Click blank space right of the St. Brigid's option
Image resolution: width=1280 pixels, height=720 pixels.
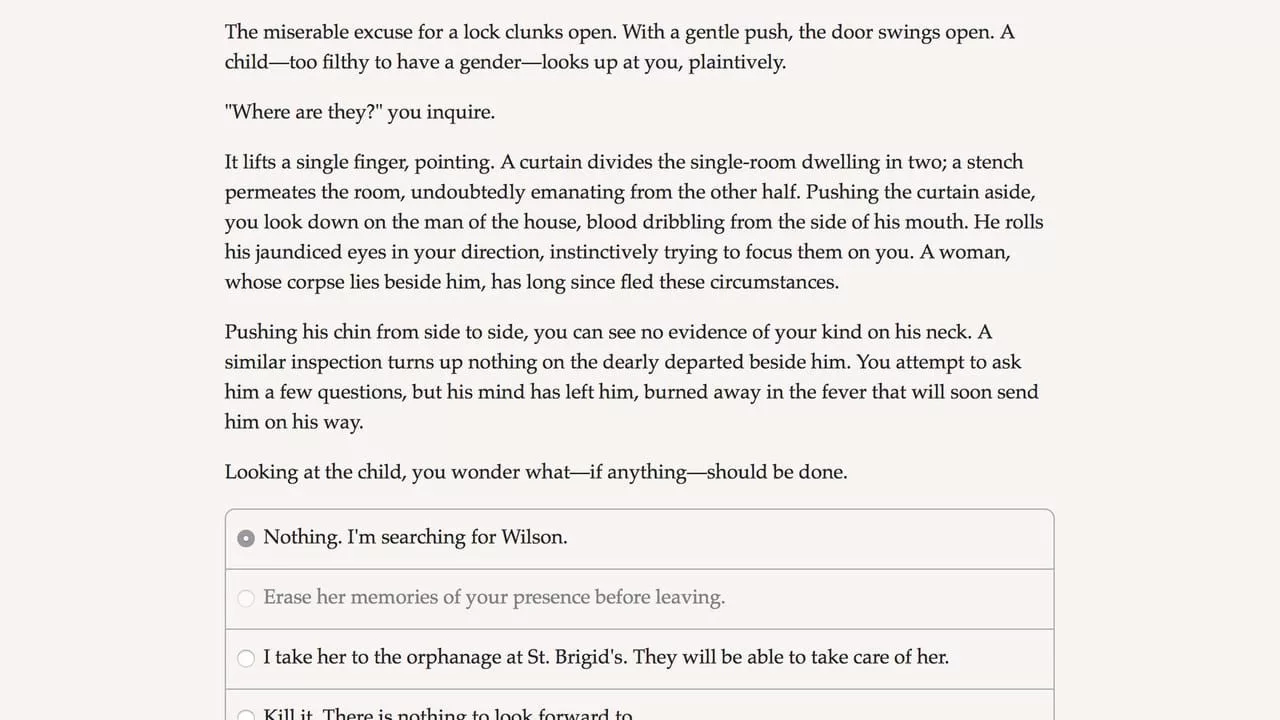point(1000,658)
